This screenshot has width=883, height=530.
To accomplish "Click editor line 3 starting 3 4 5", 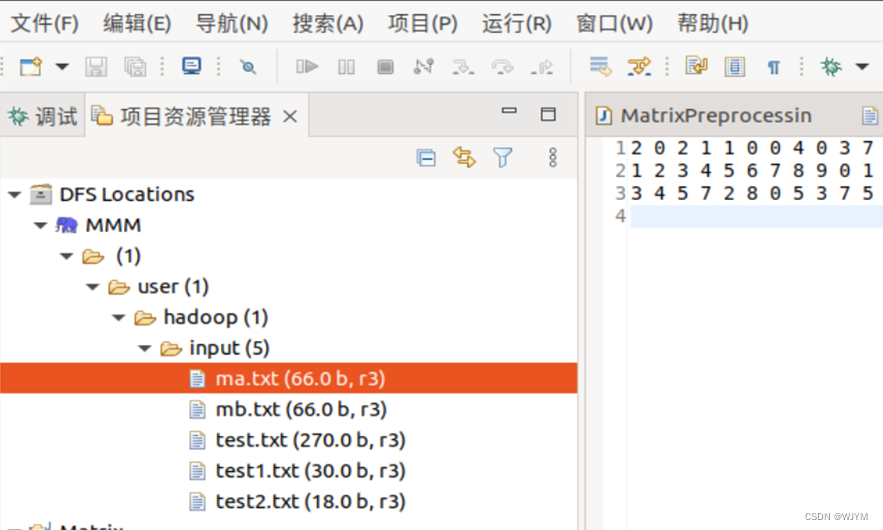I will 752,194.
